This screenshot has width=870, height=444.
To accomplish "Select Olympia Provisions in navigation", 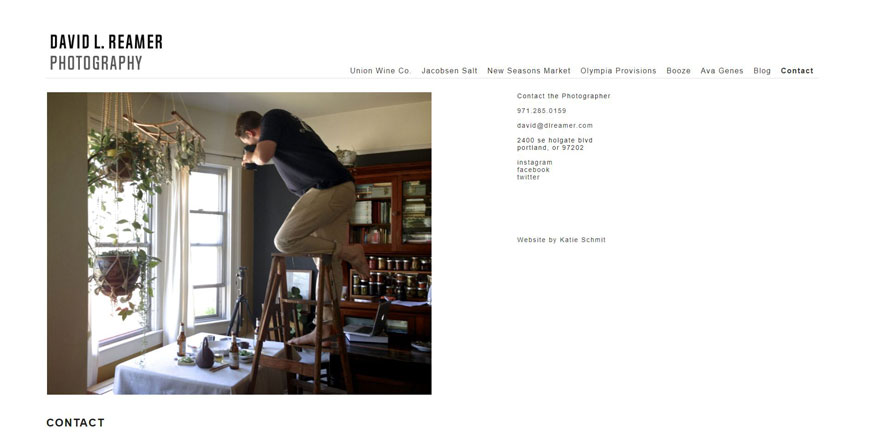I will click(x=618, y=71).
